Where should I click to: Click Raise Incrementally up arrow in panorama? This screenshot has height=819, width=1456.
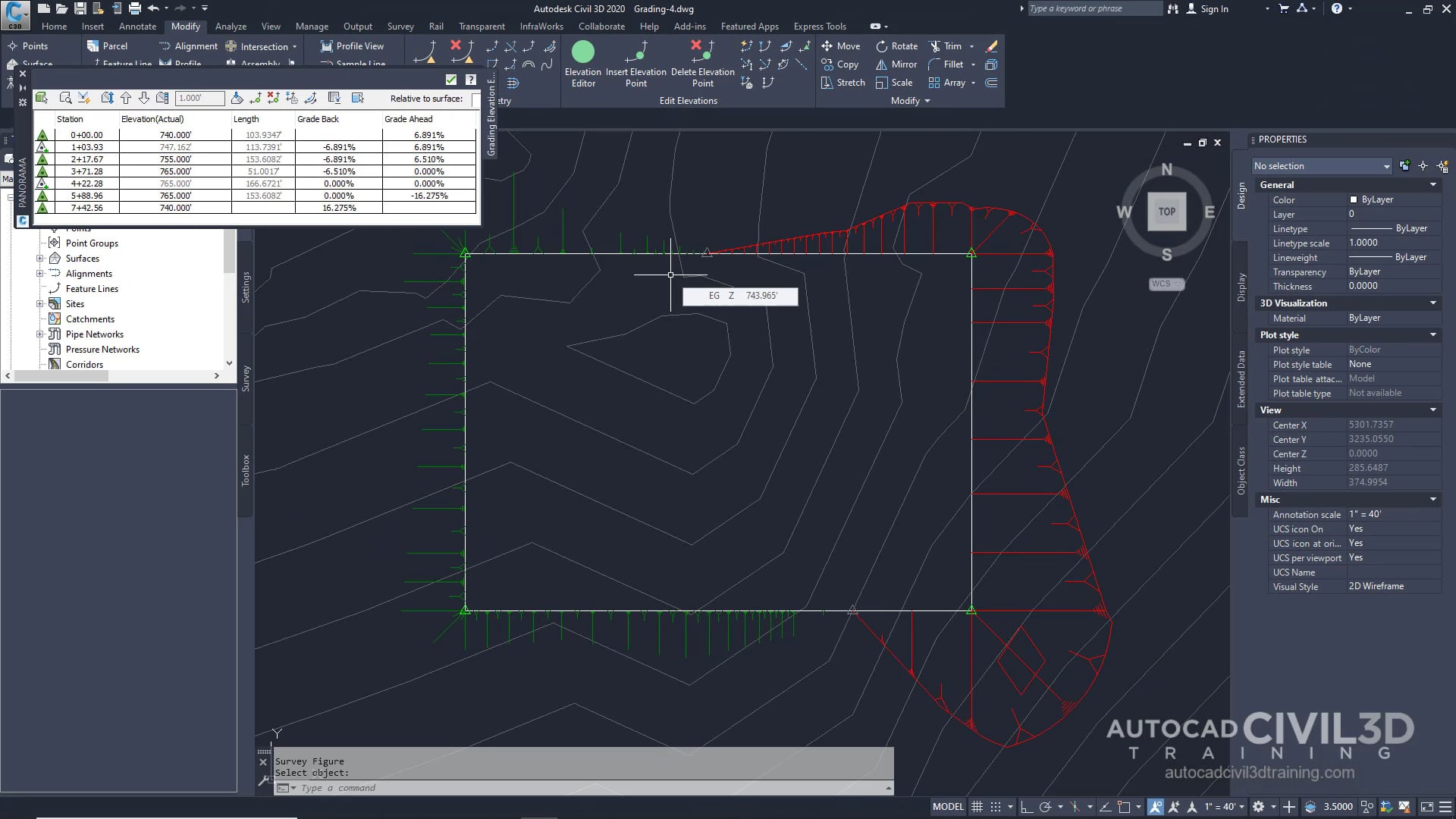coord(126,99)
